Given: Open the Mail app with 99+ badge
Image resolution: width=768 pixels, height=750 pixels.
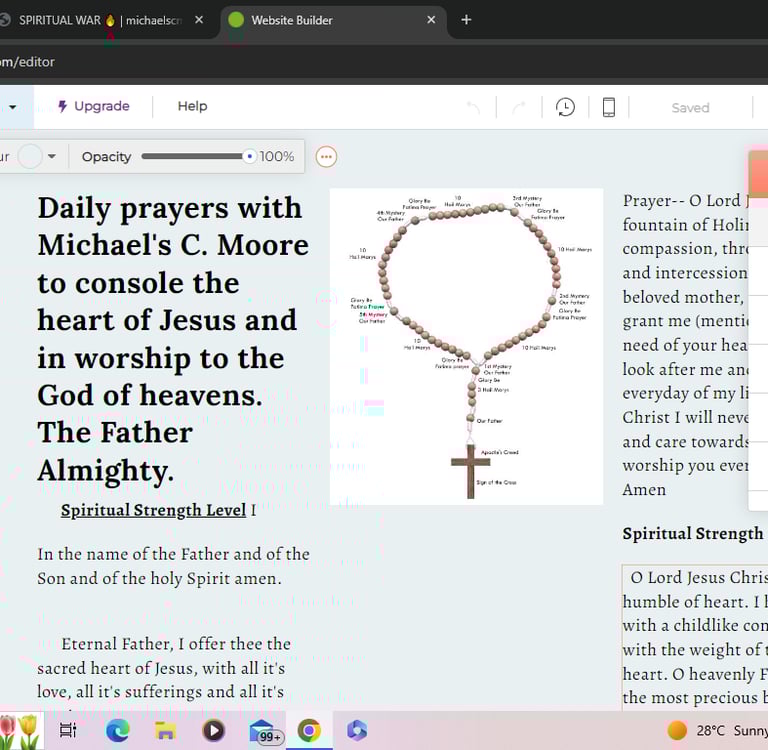Looking at the screenshot, I should tap(264, 731).
